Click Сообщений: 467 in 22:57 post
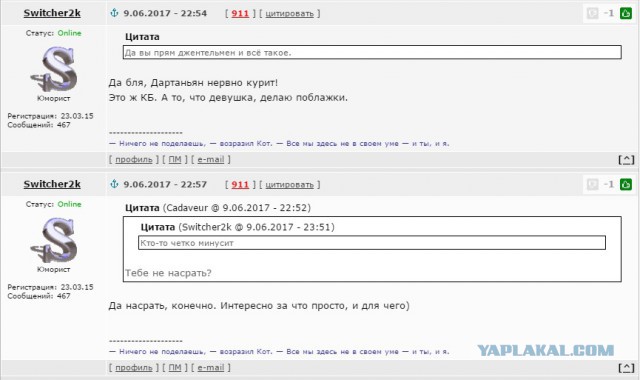The height and width of the screenshot is (380, 640). pos(39,296)
